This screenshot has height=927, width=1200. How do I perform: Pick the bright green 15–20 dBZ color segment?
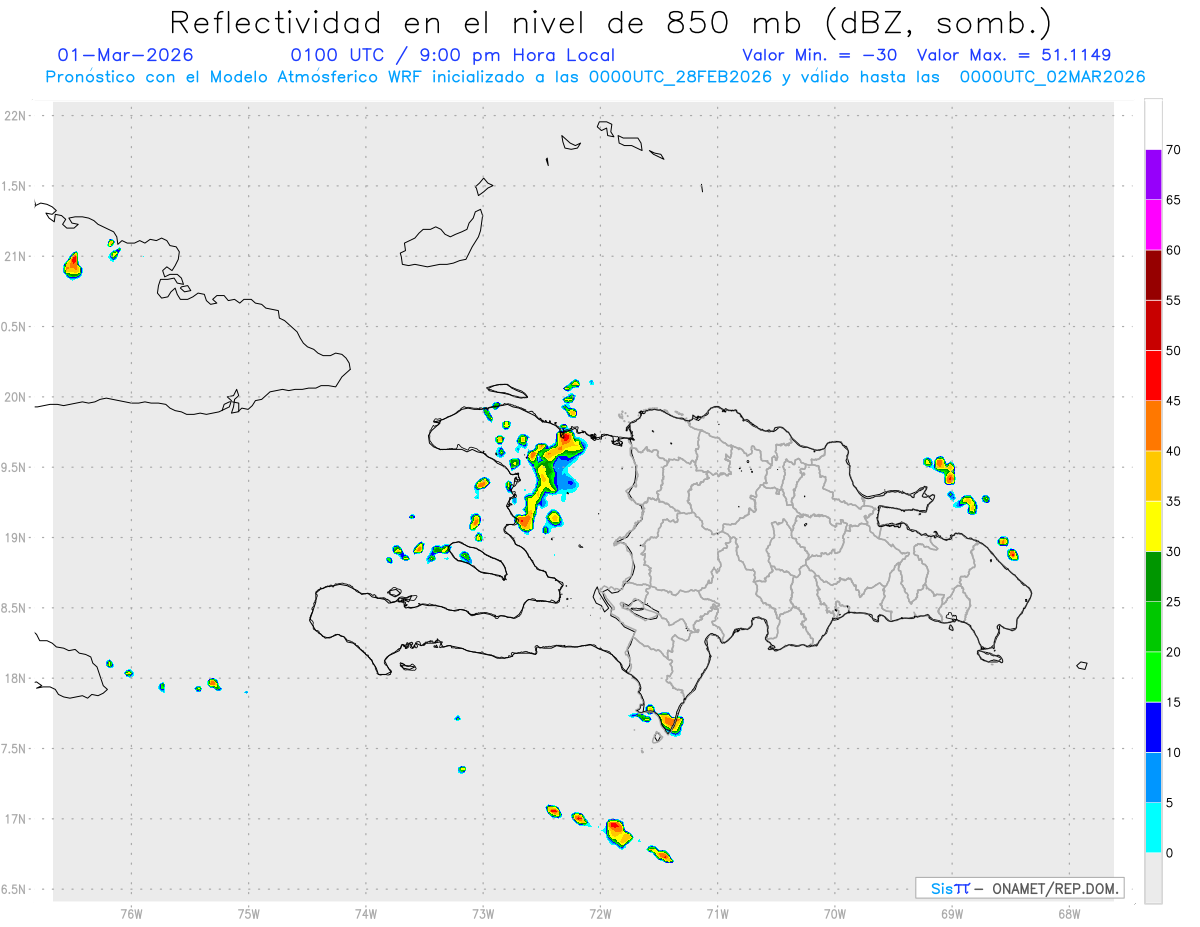pyautogui.click(x=1153, y=677)
